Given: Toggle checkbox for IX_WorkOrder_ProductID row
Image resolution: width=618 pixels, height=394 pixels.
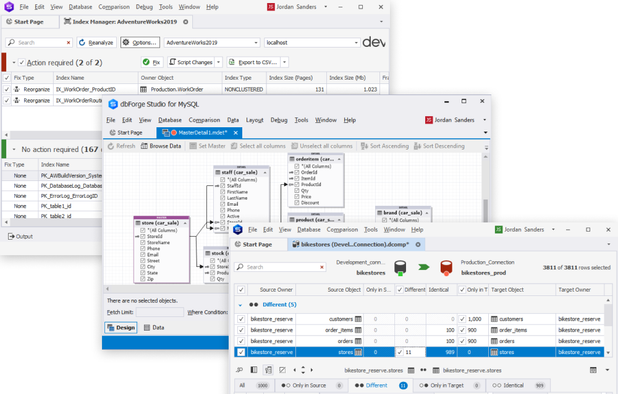Looking at the screenshot, I should tap(7, 89).
